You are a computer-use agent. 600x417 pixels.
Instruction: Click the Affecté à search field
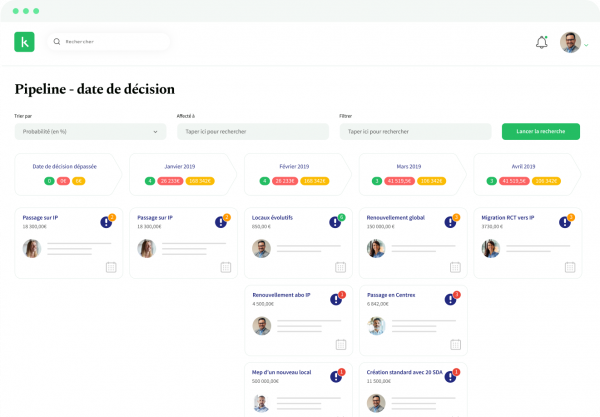[252, 131]
